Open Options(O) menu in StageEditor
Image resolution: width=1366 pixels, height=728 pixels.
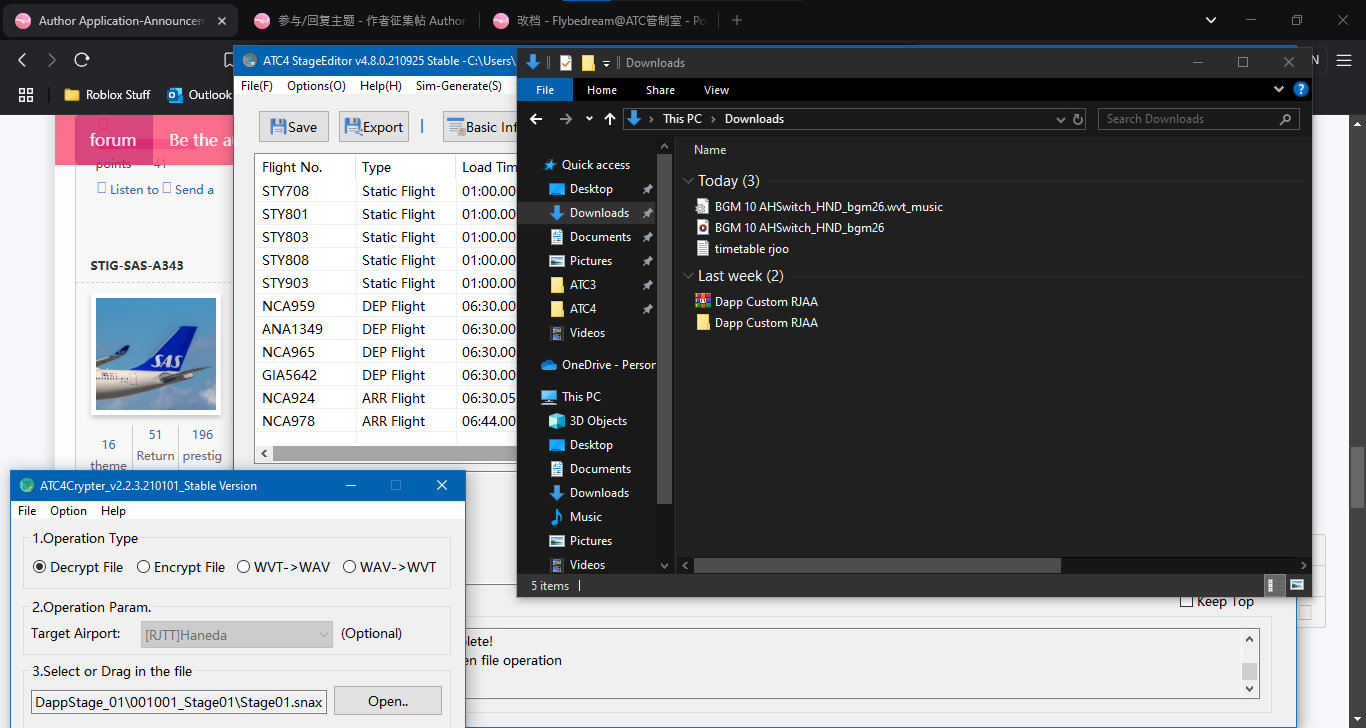click(316, 86)
